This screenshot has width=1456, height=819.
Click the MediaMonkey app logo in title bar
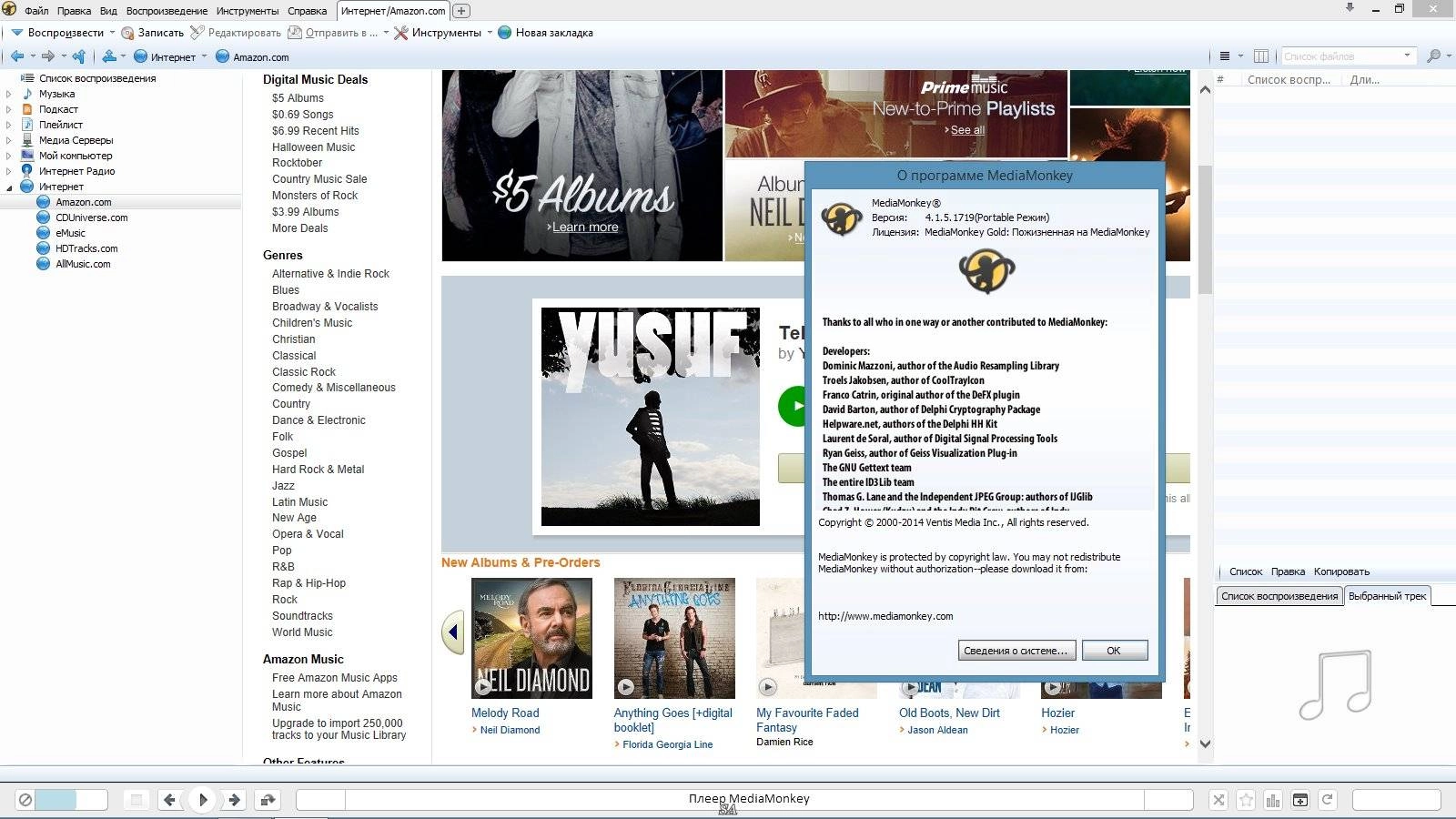coord(9,9)
